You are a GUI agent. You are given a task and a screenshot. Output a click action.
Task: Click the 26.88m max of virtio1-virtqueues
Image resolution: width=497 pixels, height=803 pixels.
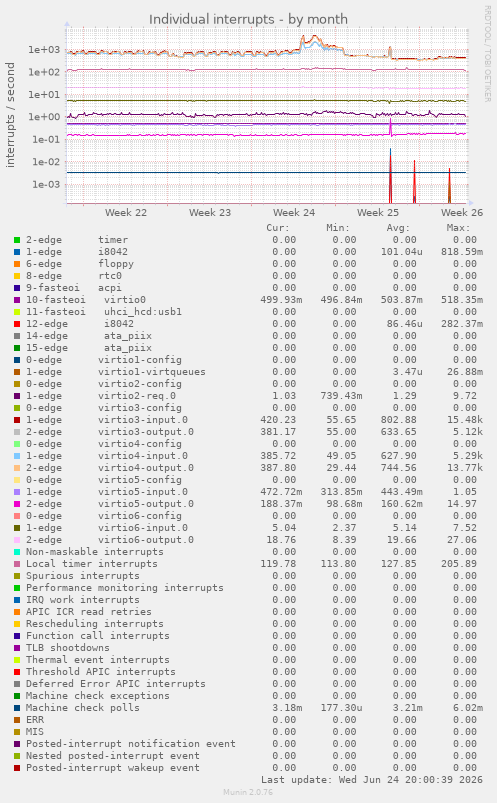pyautogui.click(x=465, y=372)
